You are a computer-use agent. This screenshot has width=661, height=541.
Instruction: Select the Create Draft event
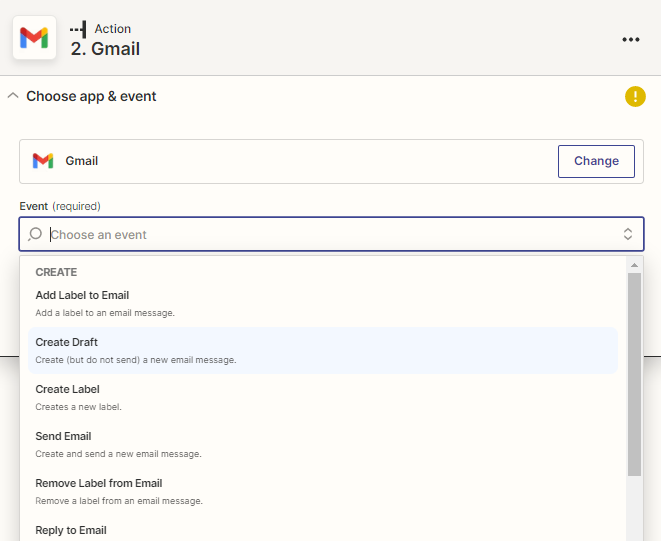(322, 350)
